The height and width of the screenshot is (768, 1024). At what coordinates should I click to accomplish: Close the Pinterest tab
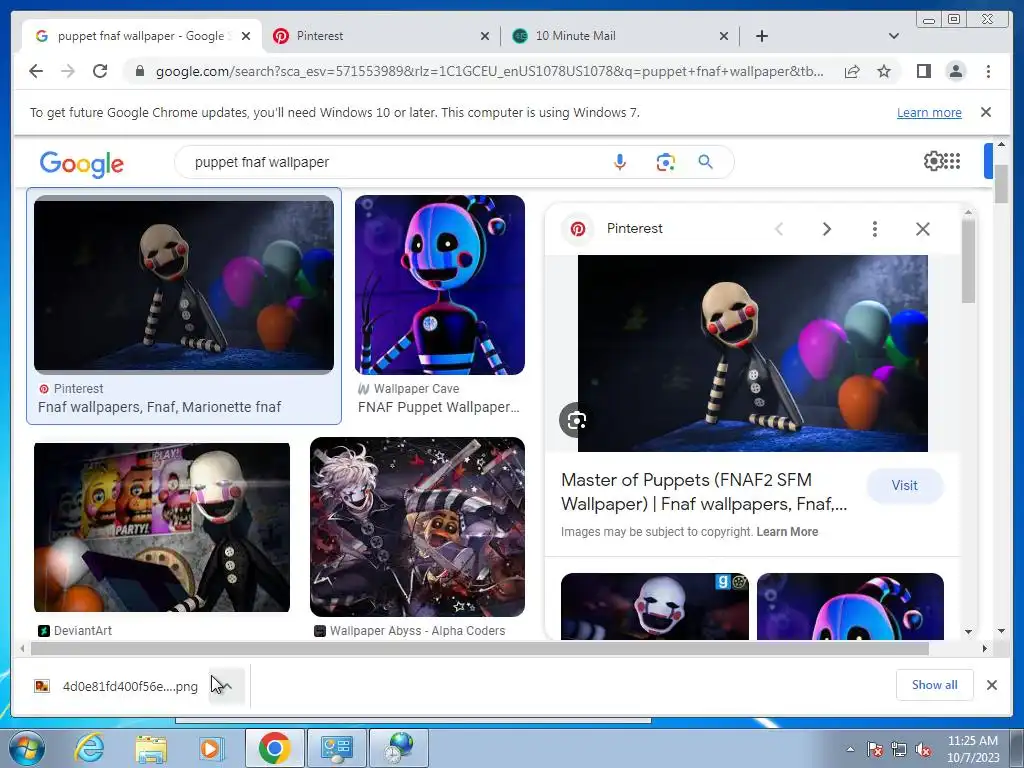point(485,36)
